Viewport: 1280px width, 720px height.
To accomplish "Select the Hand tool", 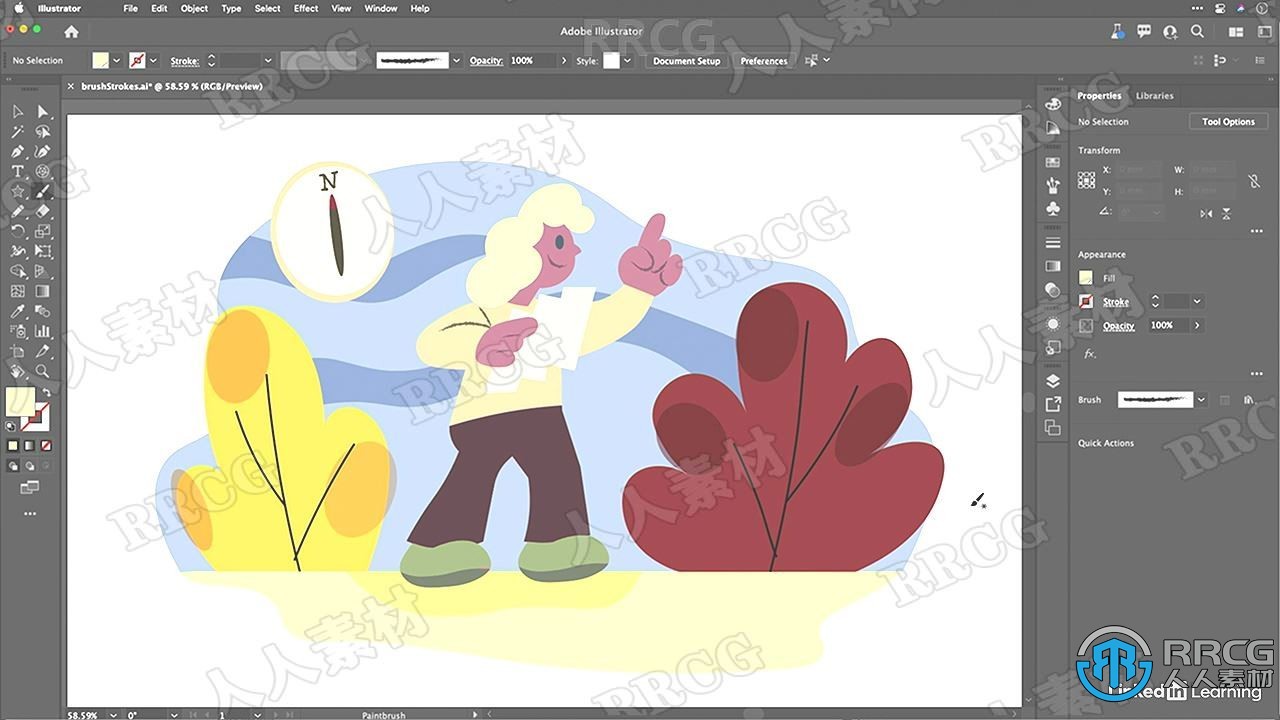I will coord(18,372).
